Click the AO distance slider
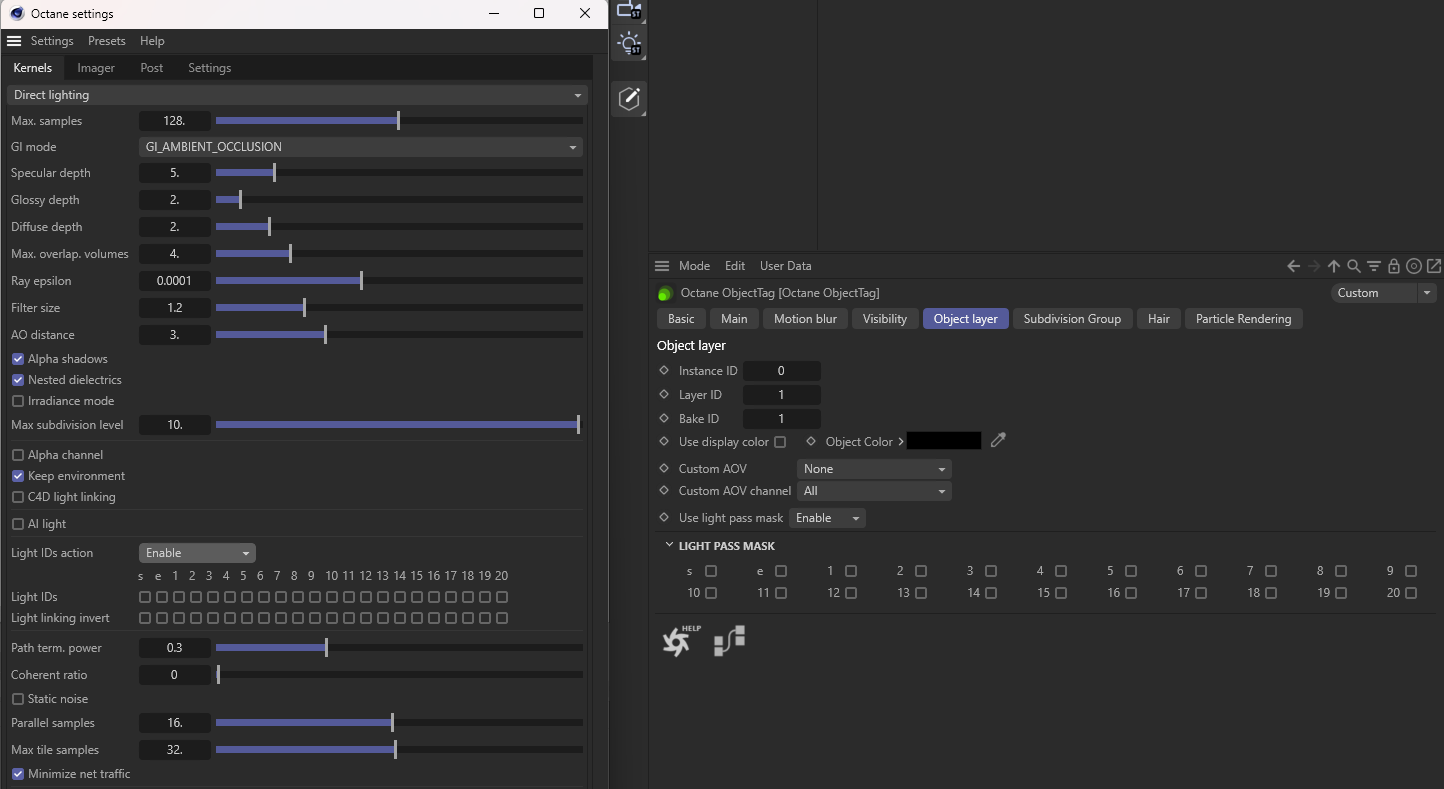Screen dimensions: 1444x789 [x=399, y=335]
